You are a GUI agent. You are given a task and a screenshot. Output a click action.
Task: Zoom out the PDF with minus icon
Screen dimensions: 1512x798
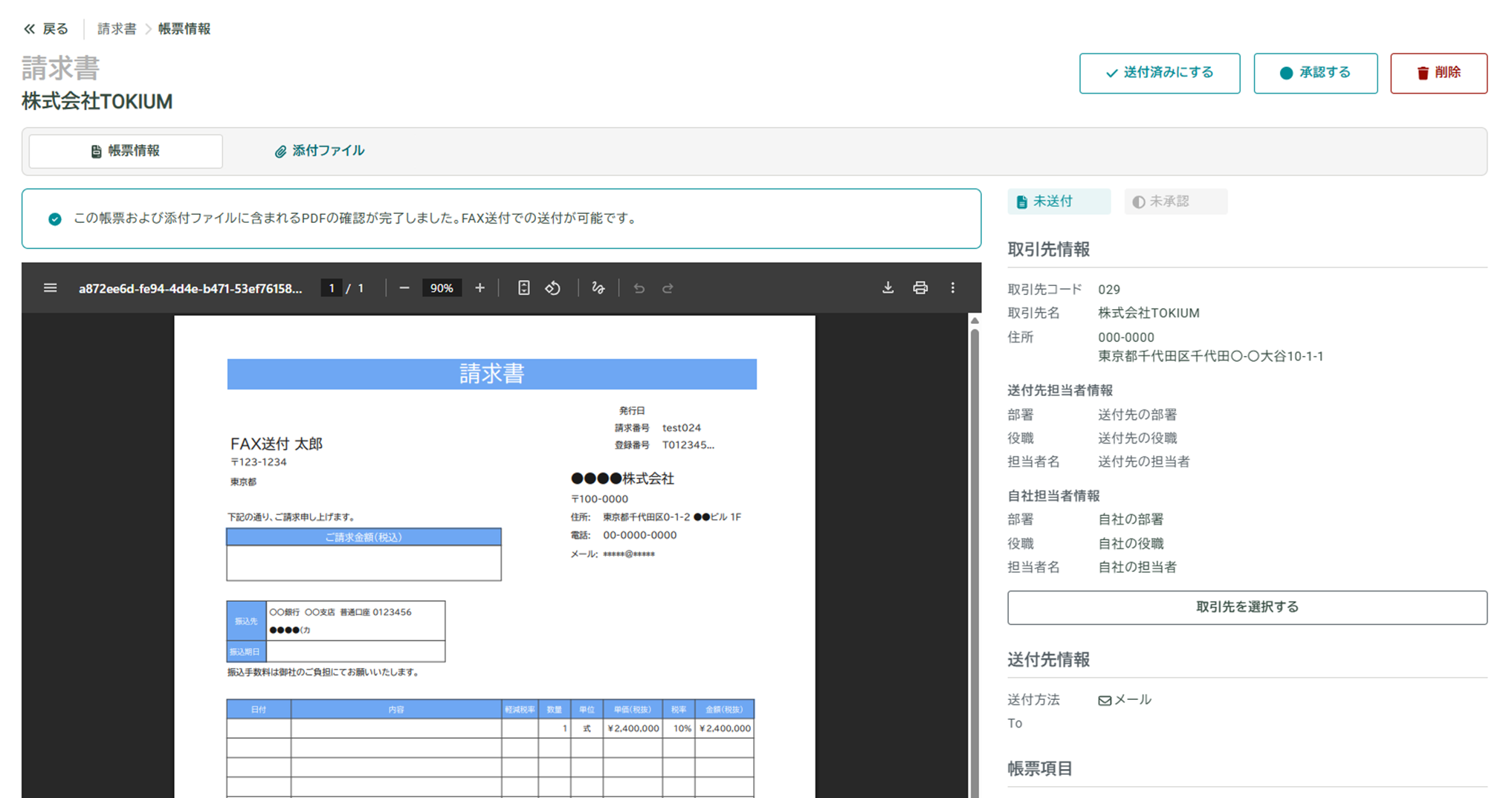pos(404,288)
